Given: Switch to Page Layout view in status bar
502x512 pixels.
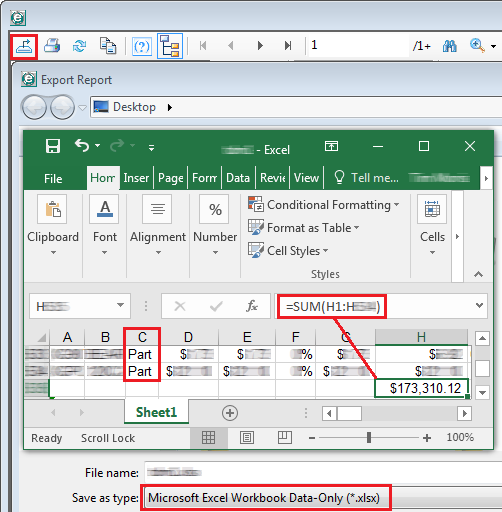Looking at the screenshot, I should point(247,437).
